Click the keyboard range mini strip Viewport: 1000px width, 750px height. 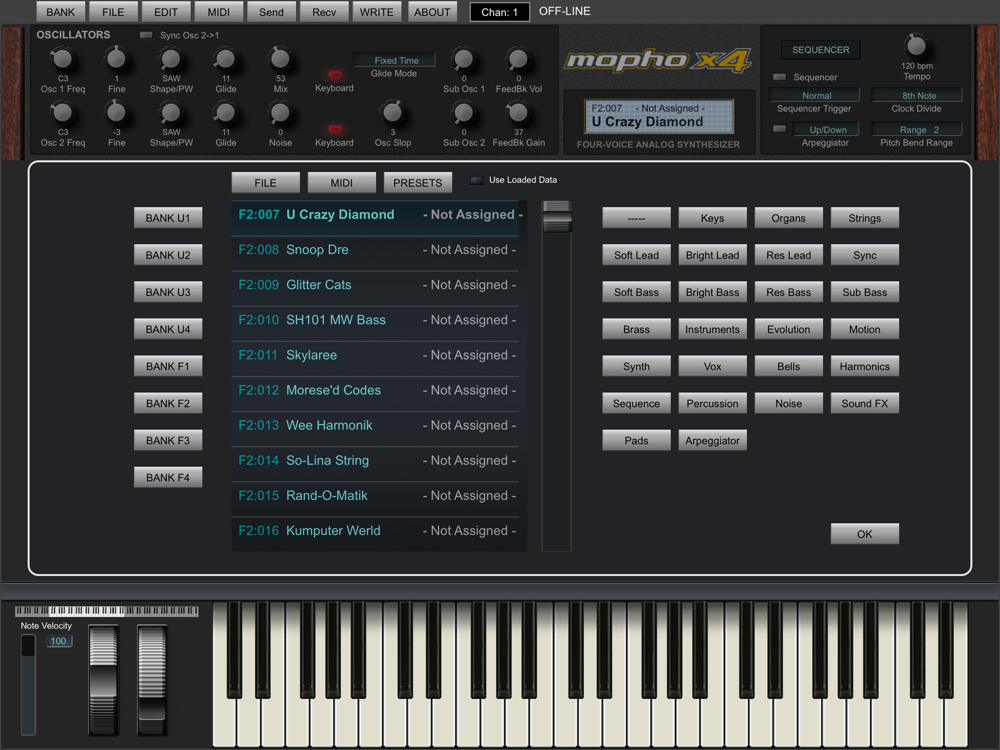(107, 611)
